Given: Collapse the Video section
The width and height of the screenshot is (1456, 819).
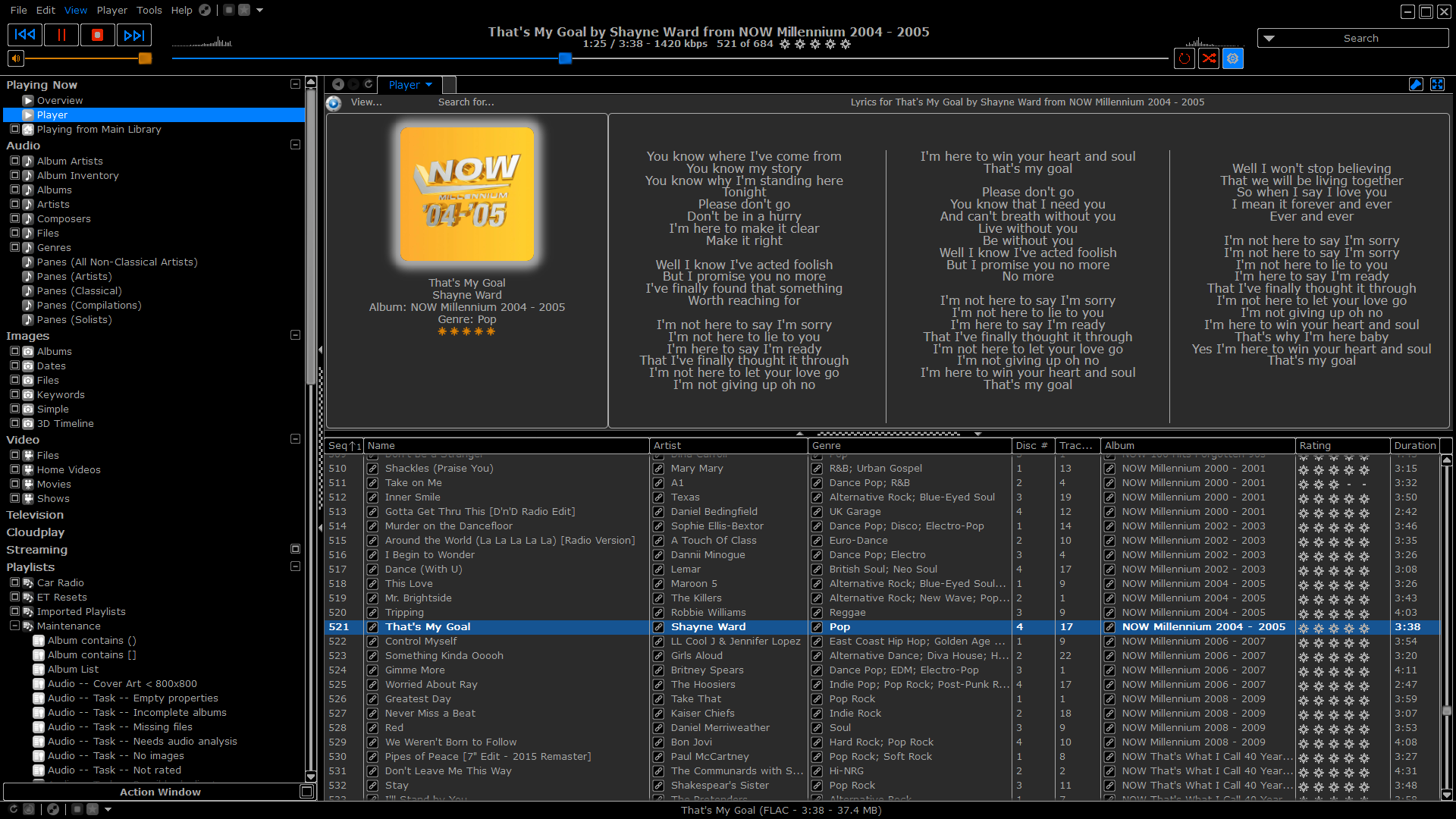Looking at the screenshot, I should pyautogui.click(x=295, y=439).
